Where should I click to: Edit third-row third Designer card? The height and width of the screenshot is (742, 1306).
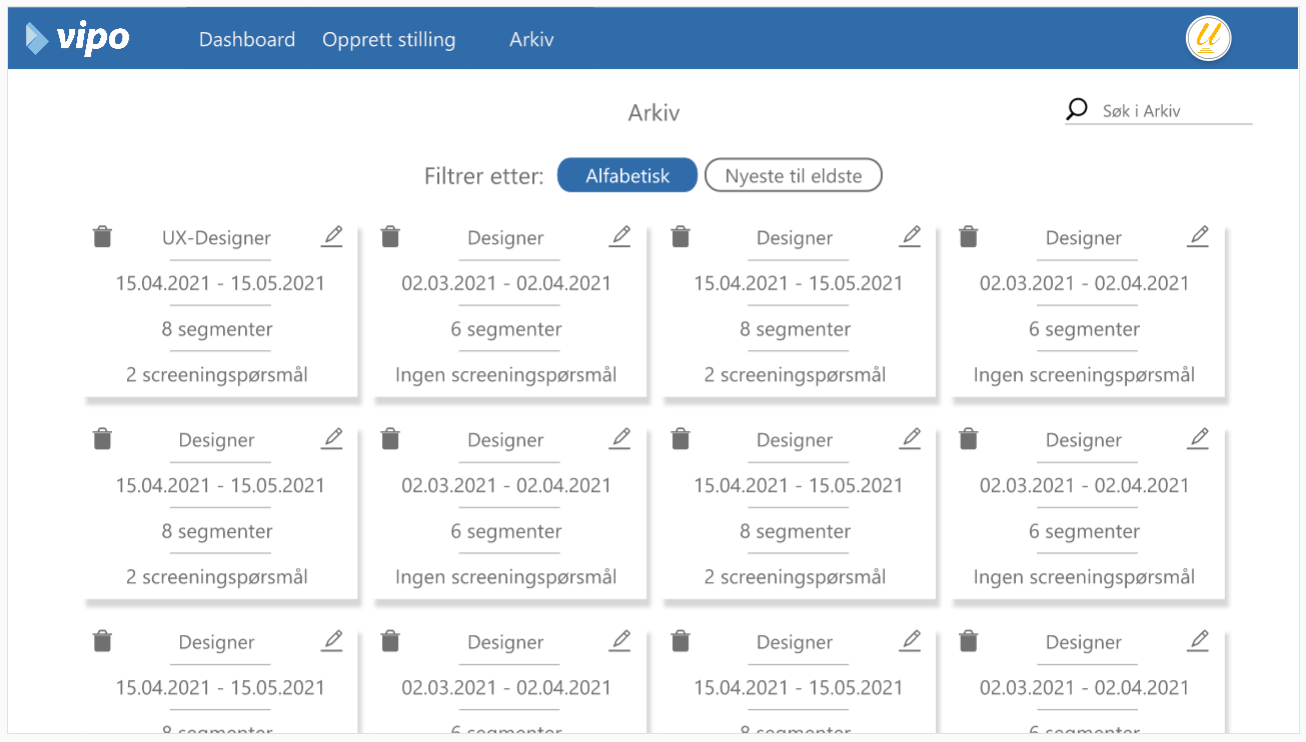[x=910, y=641]
